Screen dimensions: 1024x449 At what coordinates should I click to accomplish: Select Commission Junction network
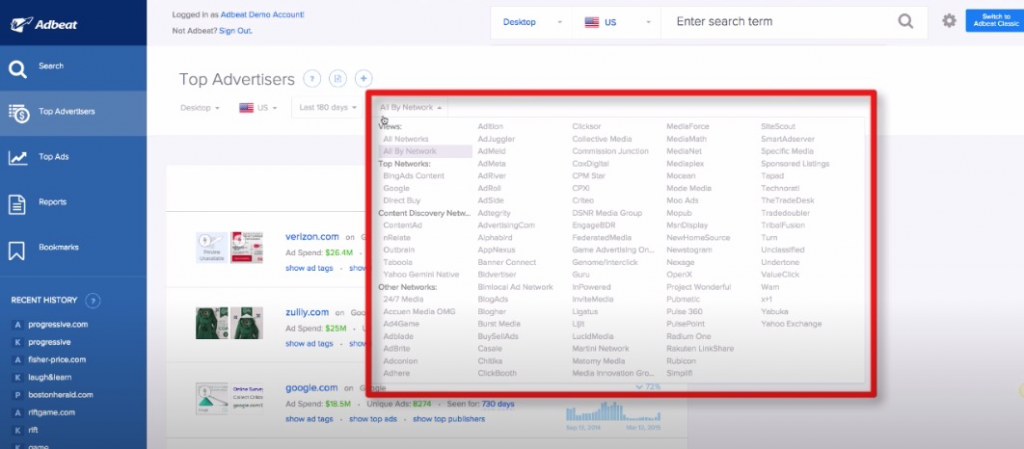click(x=611, y=151)
